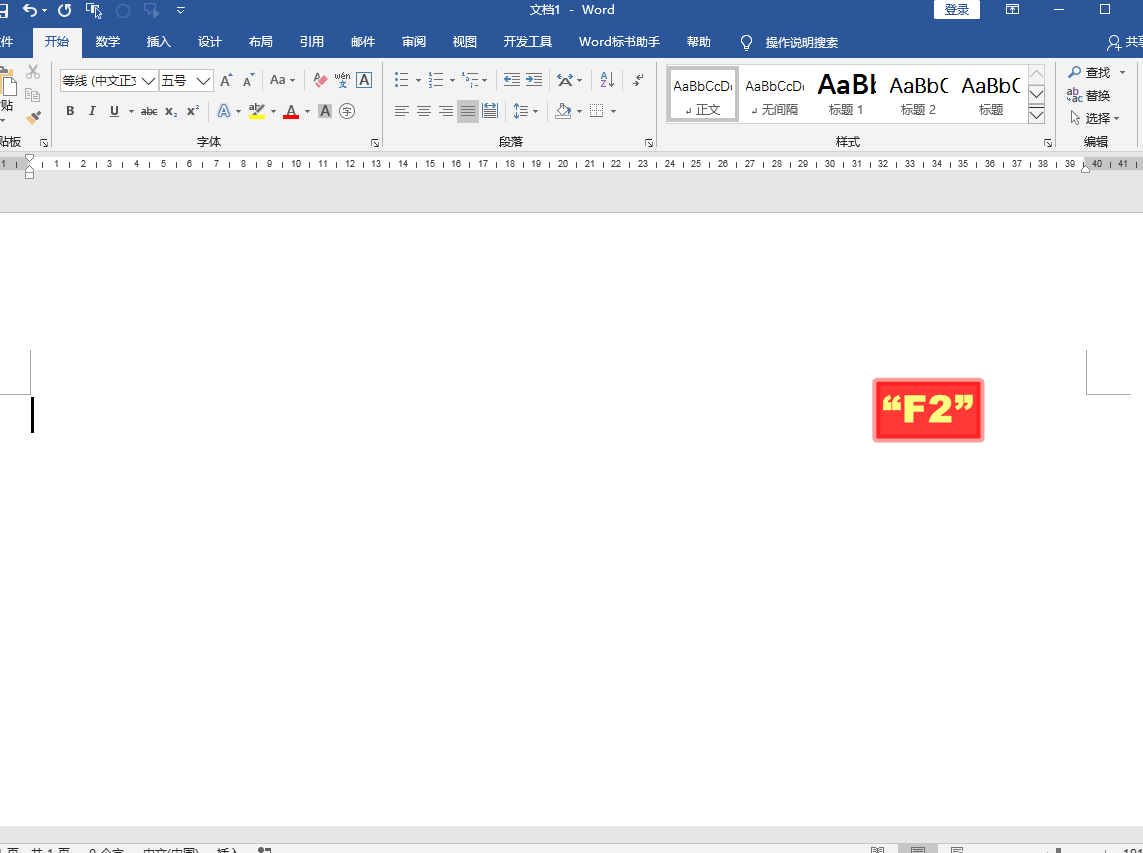The image size is (1143, 853).
Task: Open the 插入 tab
Action: point(158,42)
